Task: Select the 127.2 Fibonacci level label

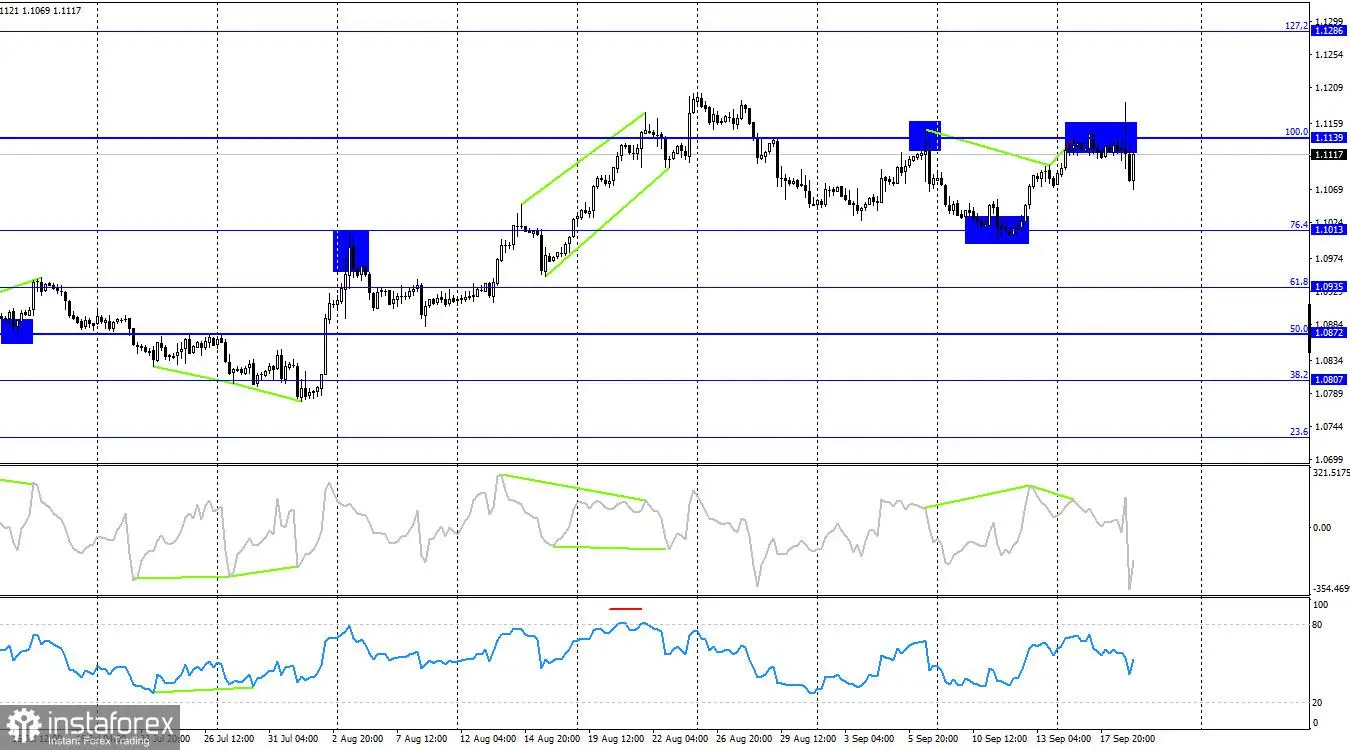Action: tap(1297, 26)
